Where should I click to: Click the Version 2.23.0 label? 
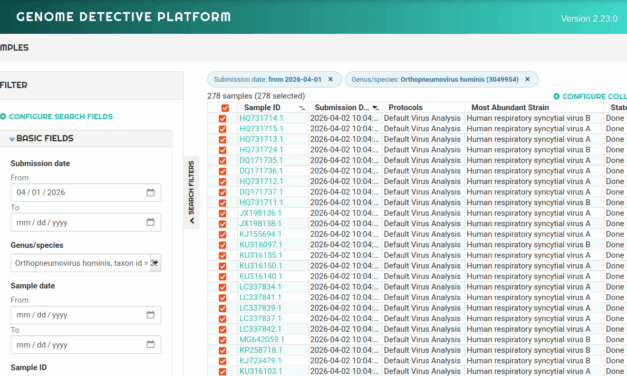point(589,19)
